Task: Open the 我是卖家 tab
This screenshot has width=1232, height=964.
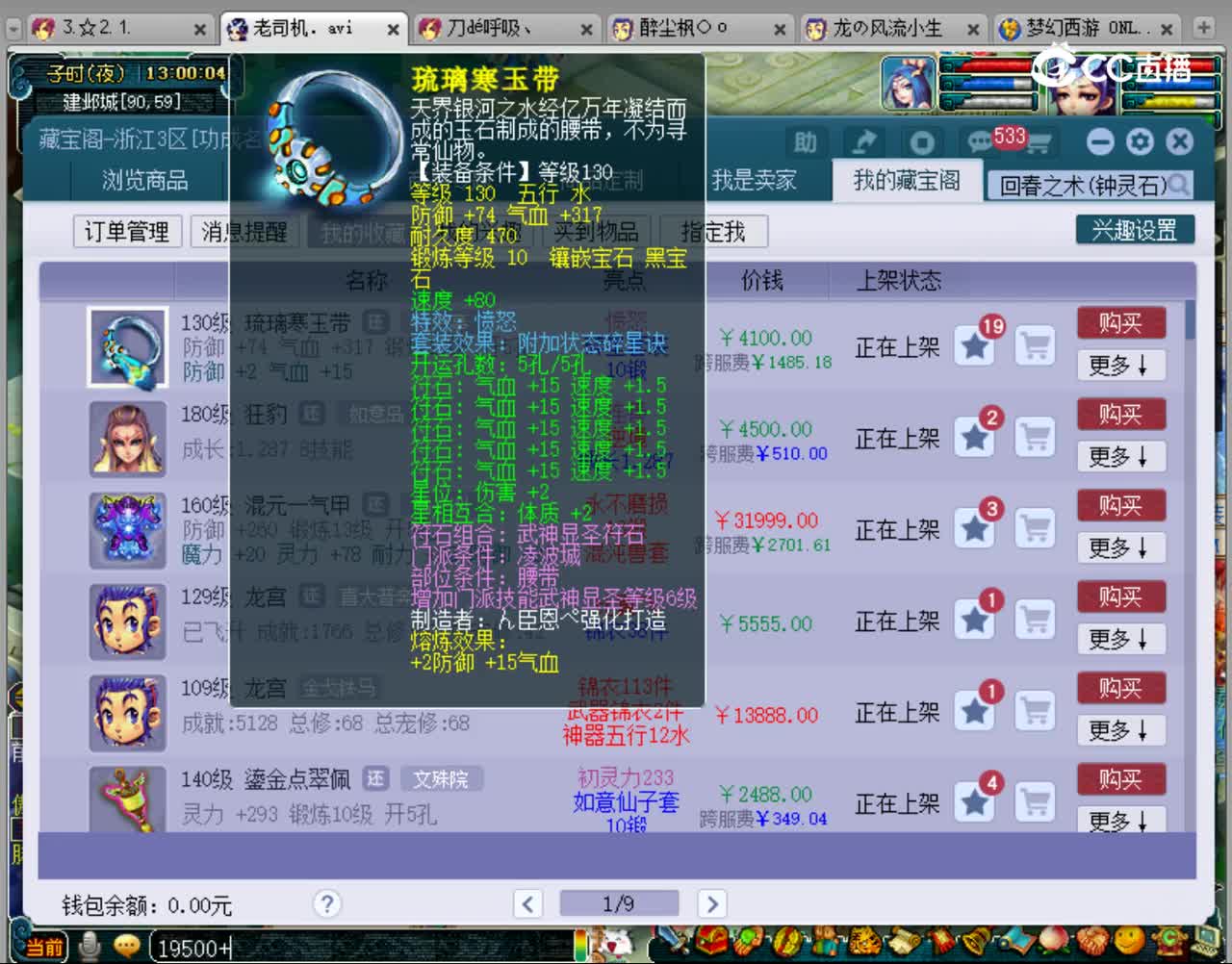Action: (x=754, y=180)
